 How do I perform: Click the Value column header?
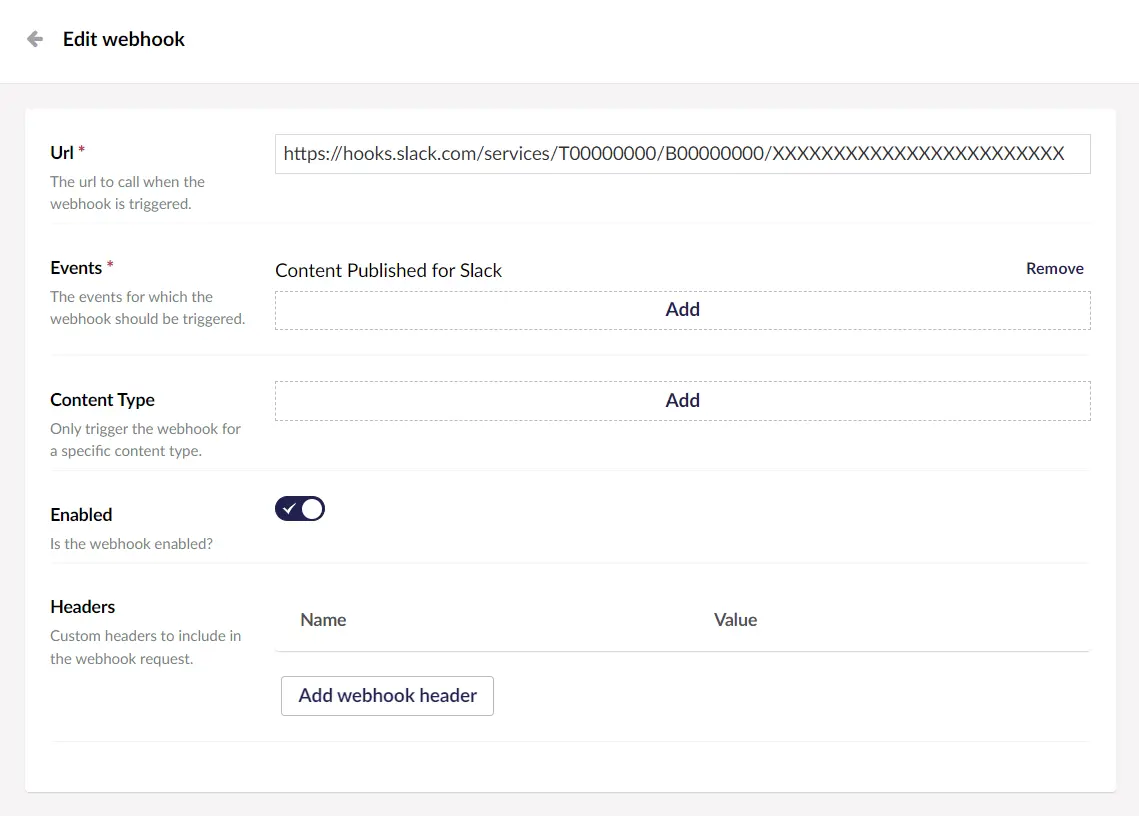(735, 620)
